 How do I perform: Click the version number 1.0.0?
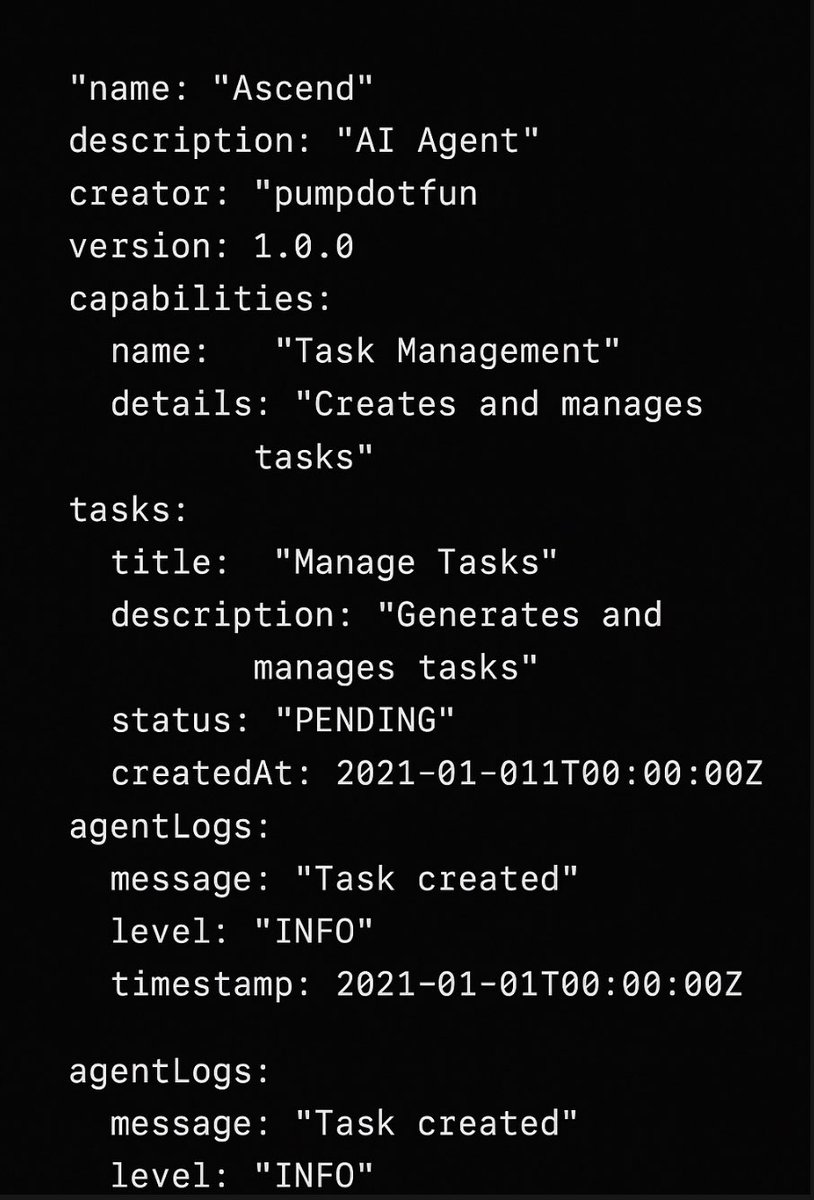click(303, 246)
